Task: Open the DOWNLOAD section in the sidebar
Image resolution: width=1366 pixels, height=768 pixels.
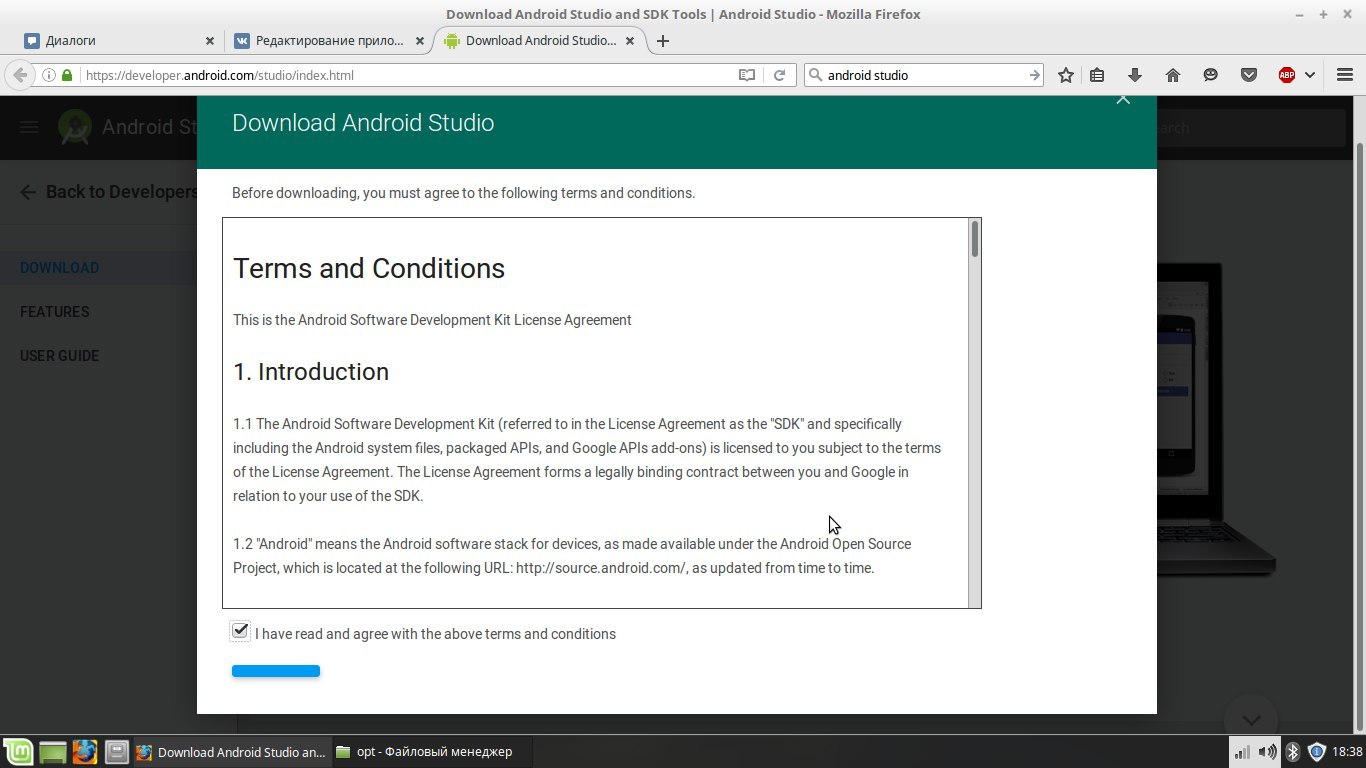Action: (59, 268)
